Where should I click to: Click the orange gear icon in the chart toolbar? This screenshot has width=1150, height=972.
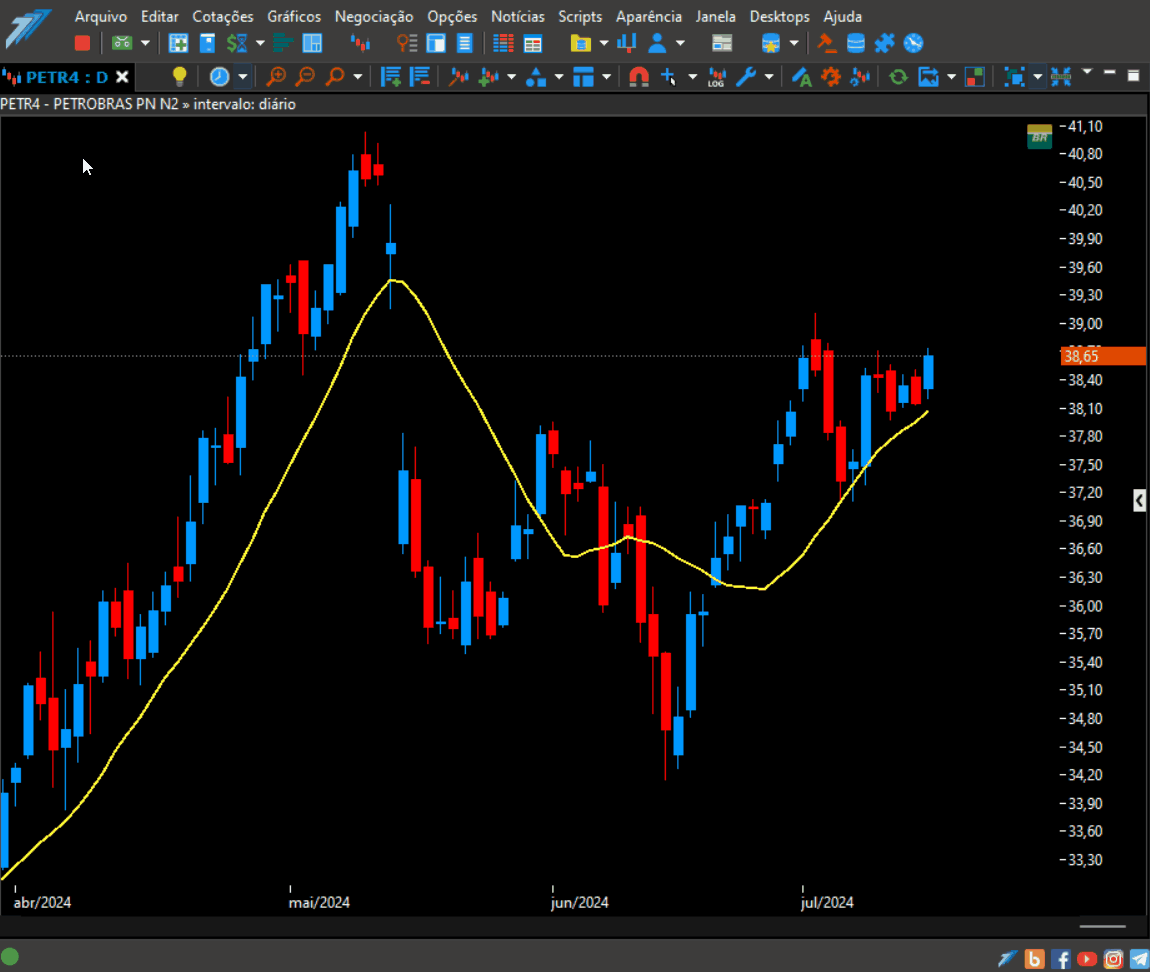(831, 76)
